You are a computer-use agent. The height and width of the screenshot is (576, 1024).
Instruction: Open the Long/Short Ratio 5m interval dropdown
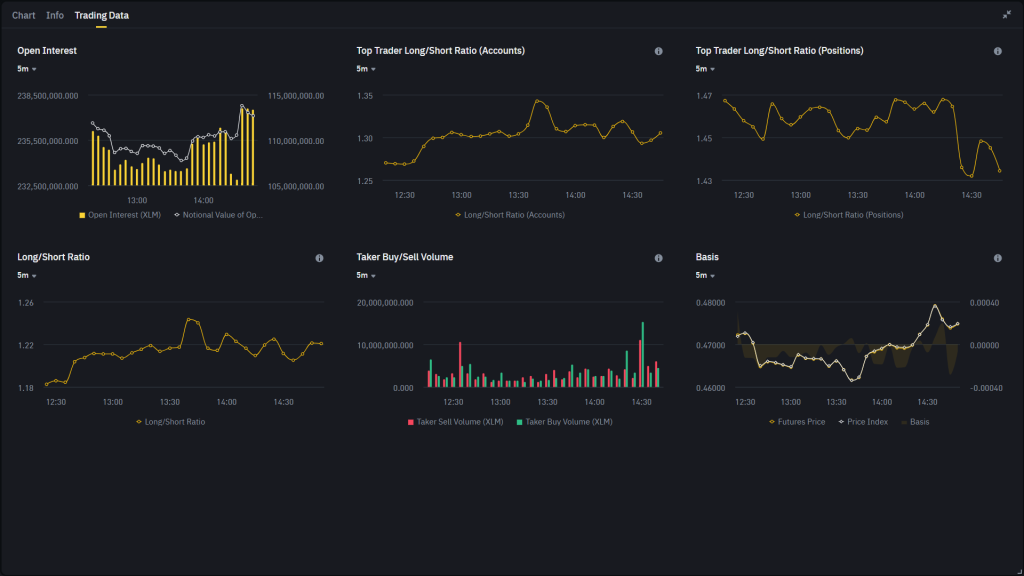point(22,274)
